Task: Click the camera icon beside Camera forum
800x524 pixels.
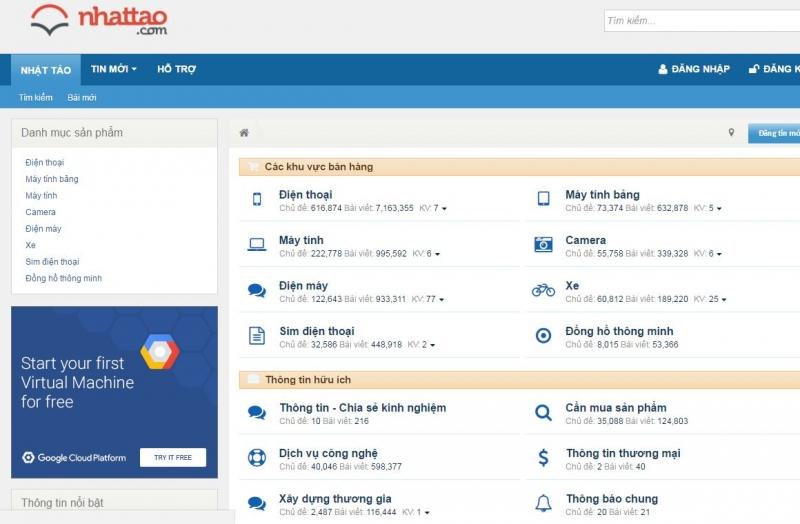Action: click(543, 244)
